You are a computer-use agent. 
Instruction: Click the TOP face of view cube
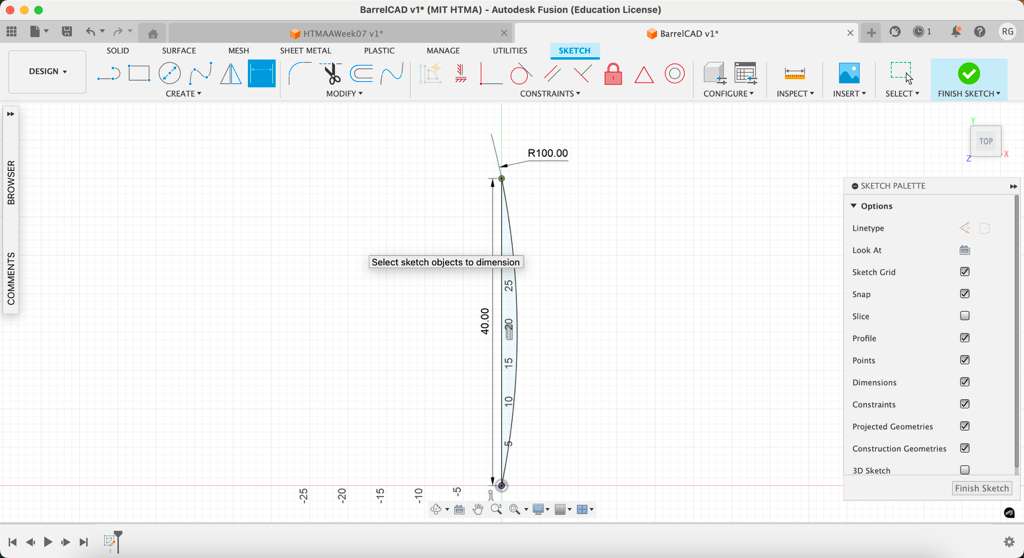coord(985,141)
